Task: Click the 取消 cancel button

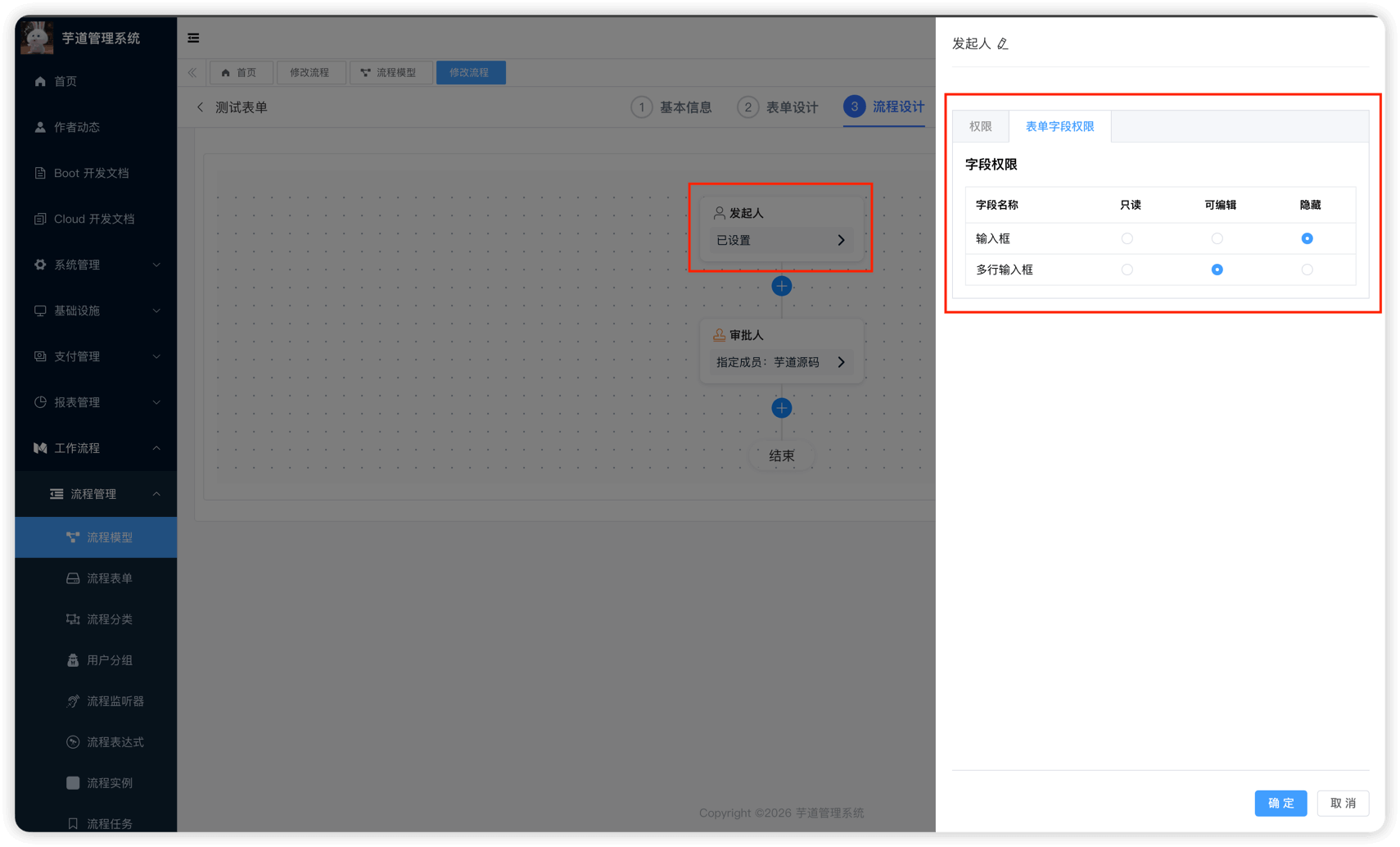Action: point(1343,803)
